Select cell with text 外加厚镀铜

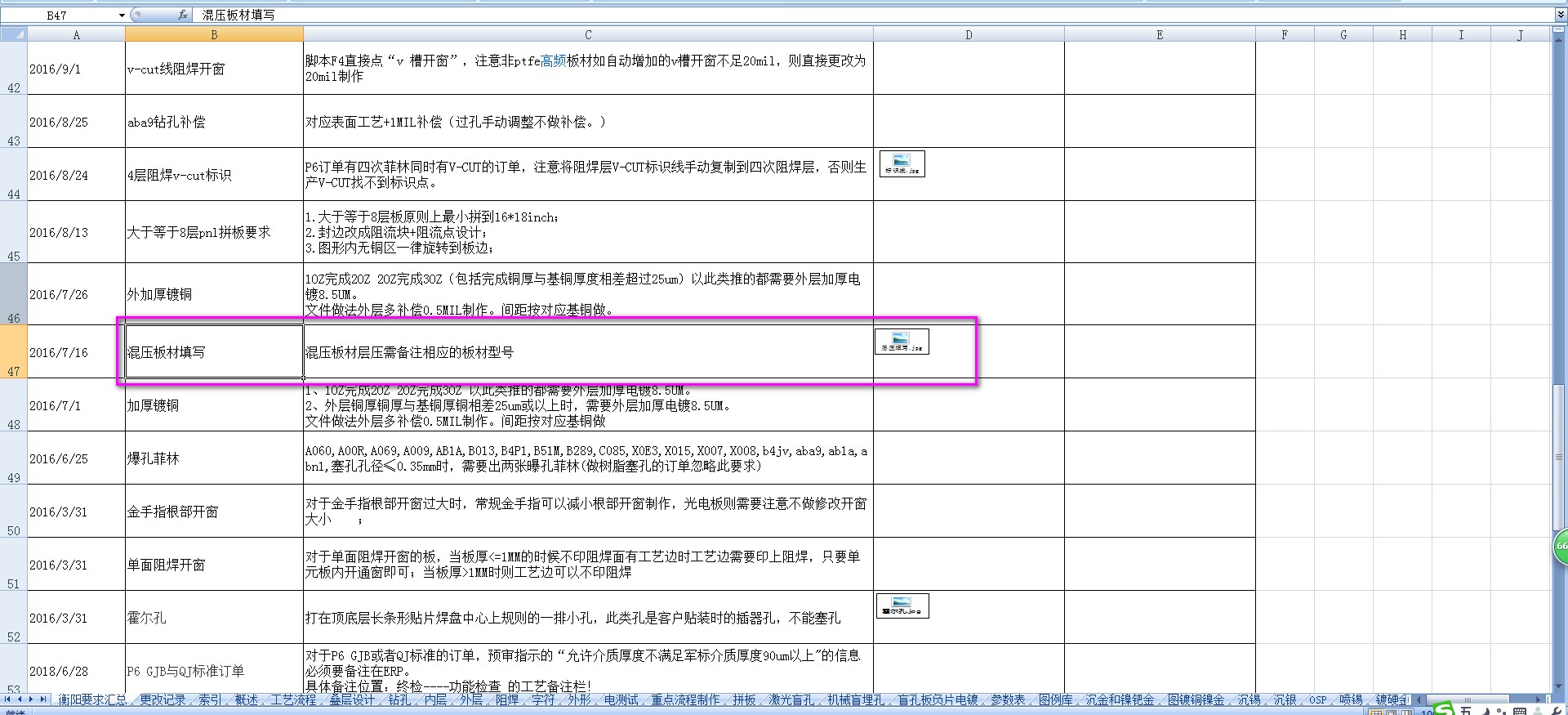click(x=214, y=294)
